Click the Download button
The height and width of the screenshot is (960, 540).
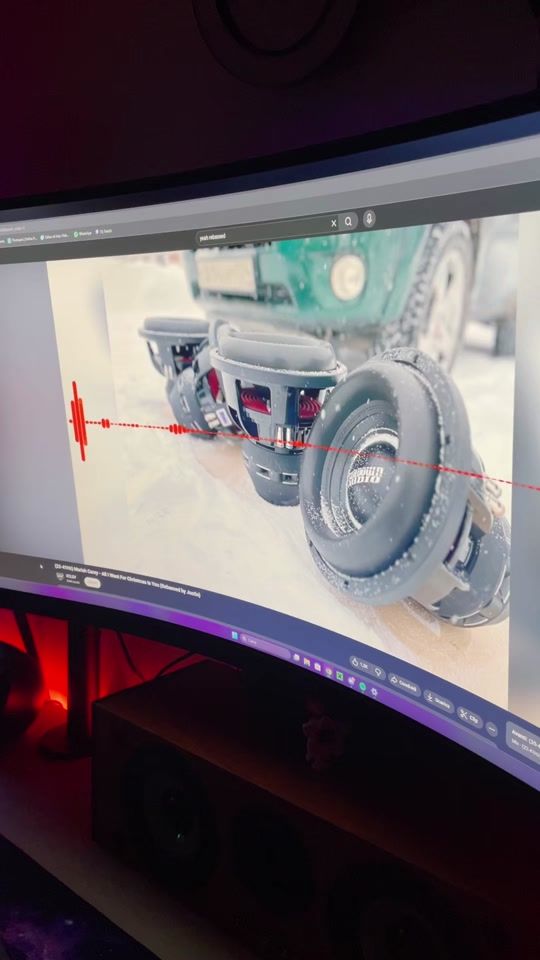(x=438, y=702)
